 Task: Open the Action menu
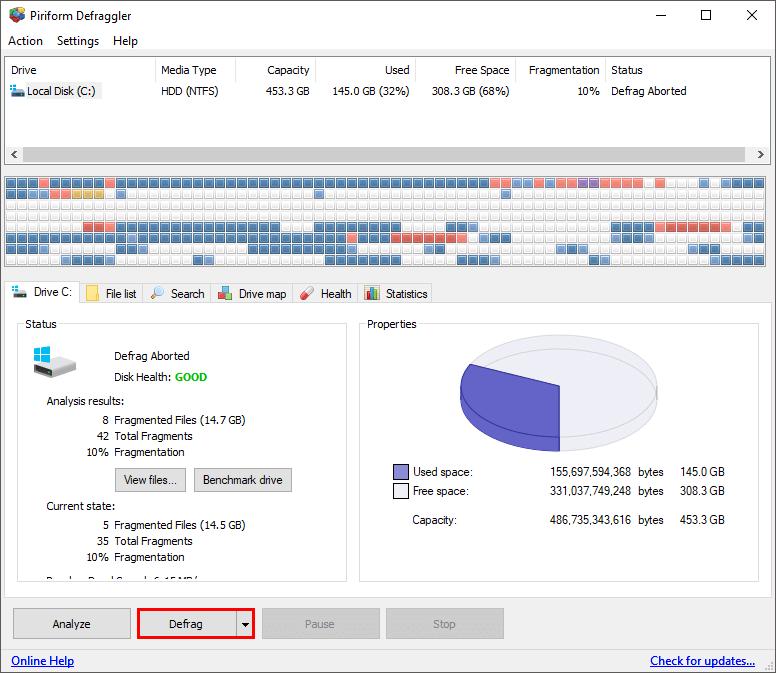[25, 41]
